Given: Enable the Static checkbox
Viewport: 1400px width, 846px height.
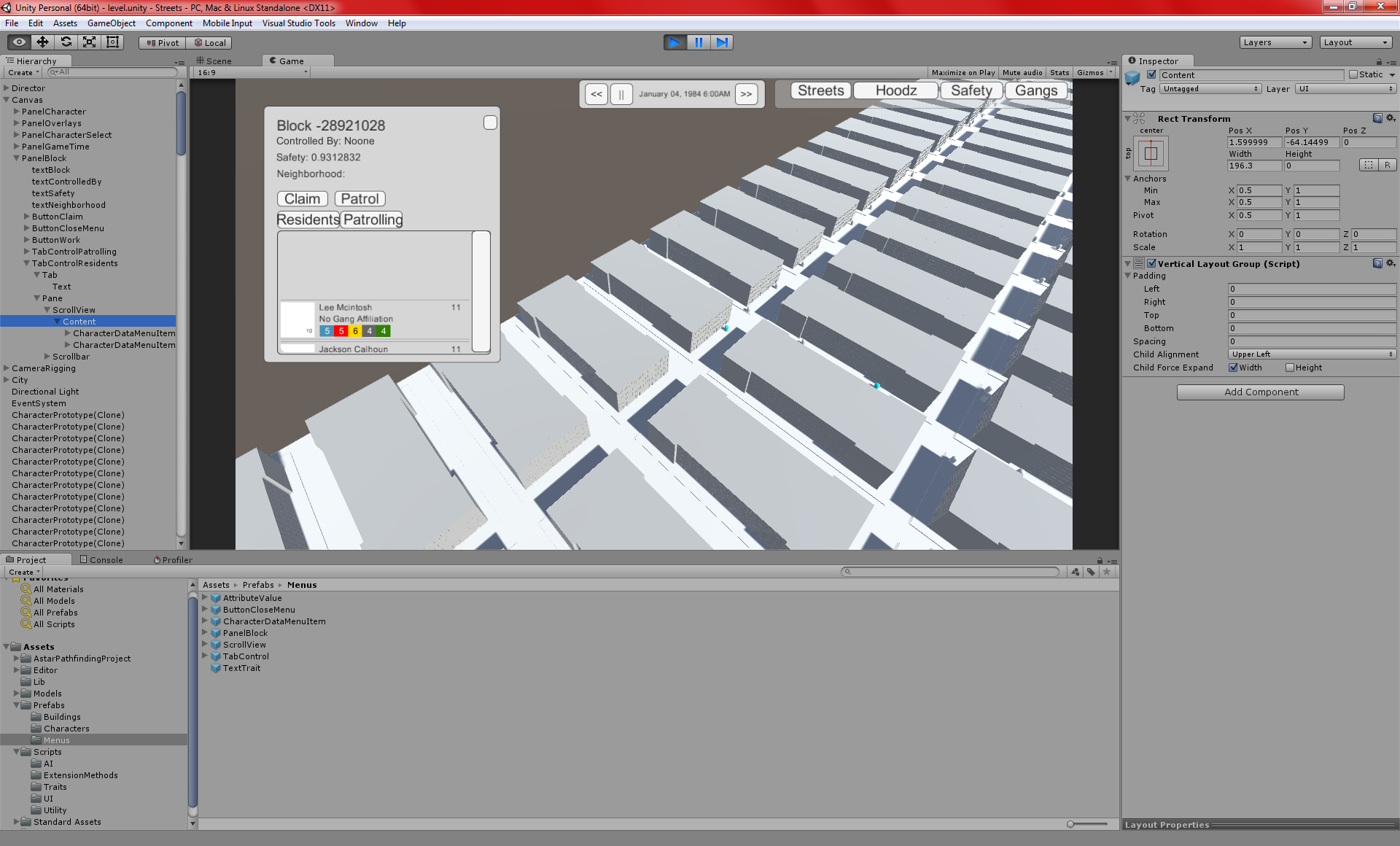Looking at the screenshot, I should coord(1353,74).
